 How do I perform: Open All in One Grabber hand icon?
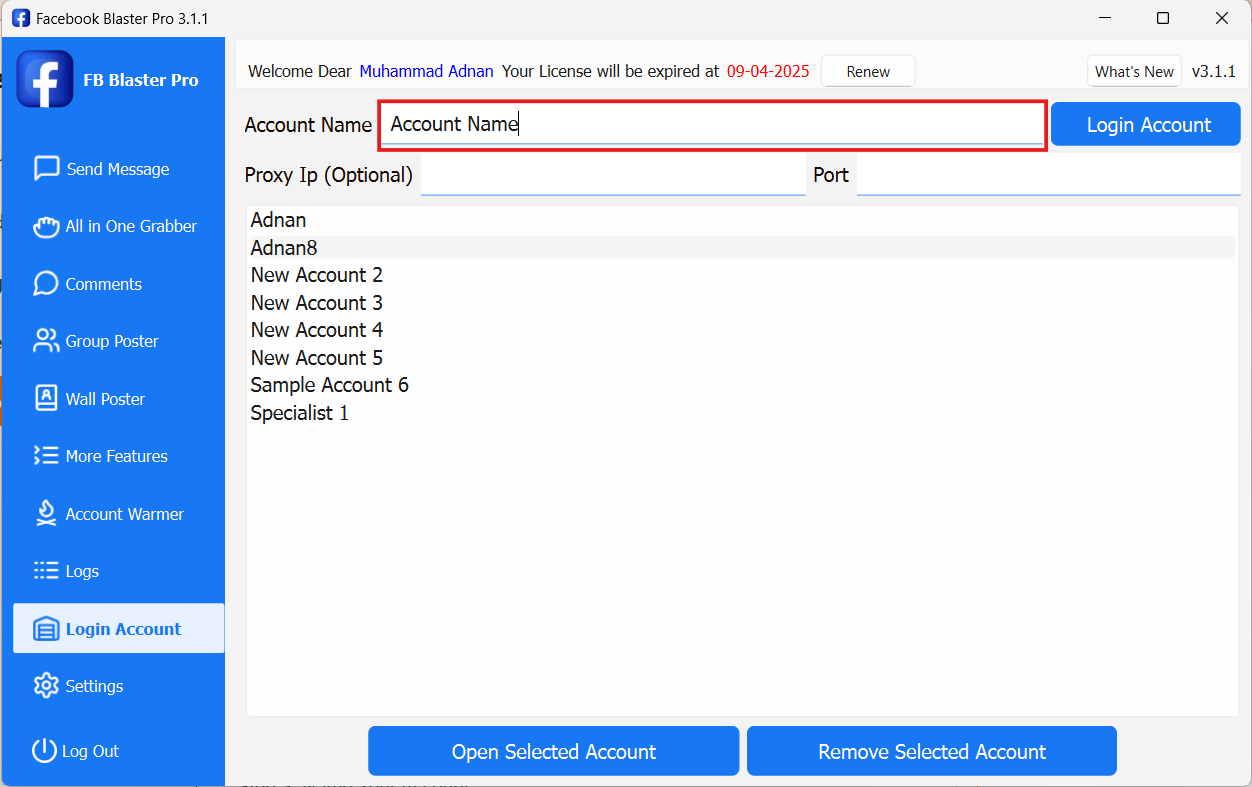(46, 227)
